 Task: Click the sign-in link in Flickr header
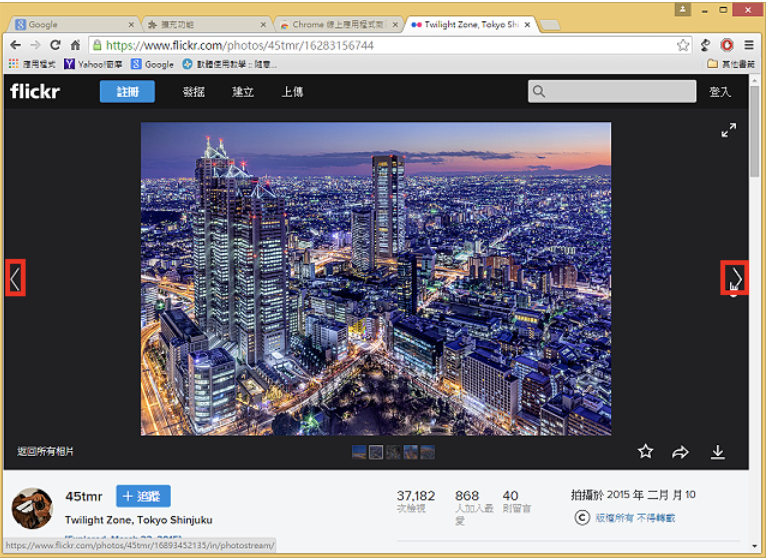720,92
